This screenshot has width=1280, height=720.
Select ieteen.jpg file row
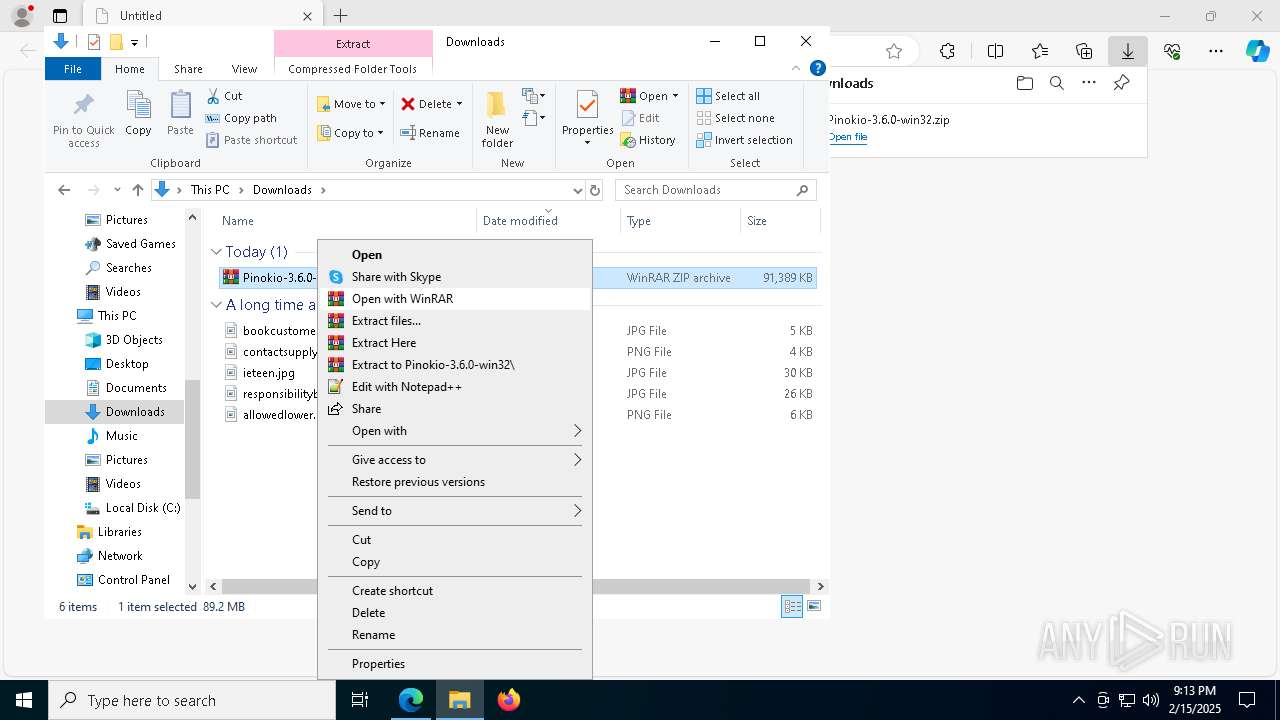(269, 373)
